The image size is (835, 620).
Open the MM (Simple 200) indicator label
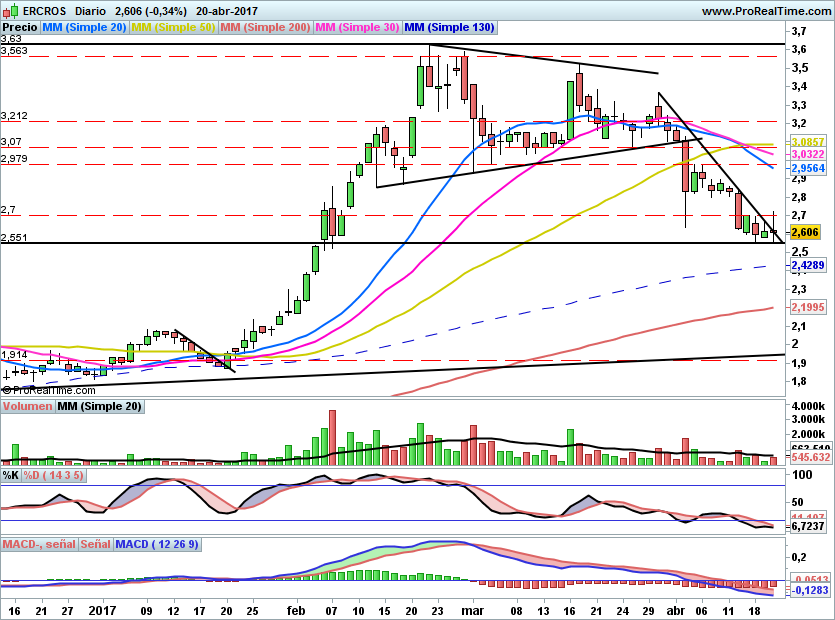(265, 27)
